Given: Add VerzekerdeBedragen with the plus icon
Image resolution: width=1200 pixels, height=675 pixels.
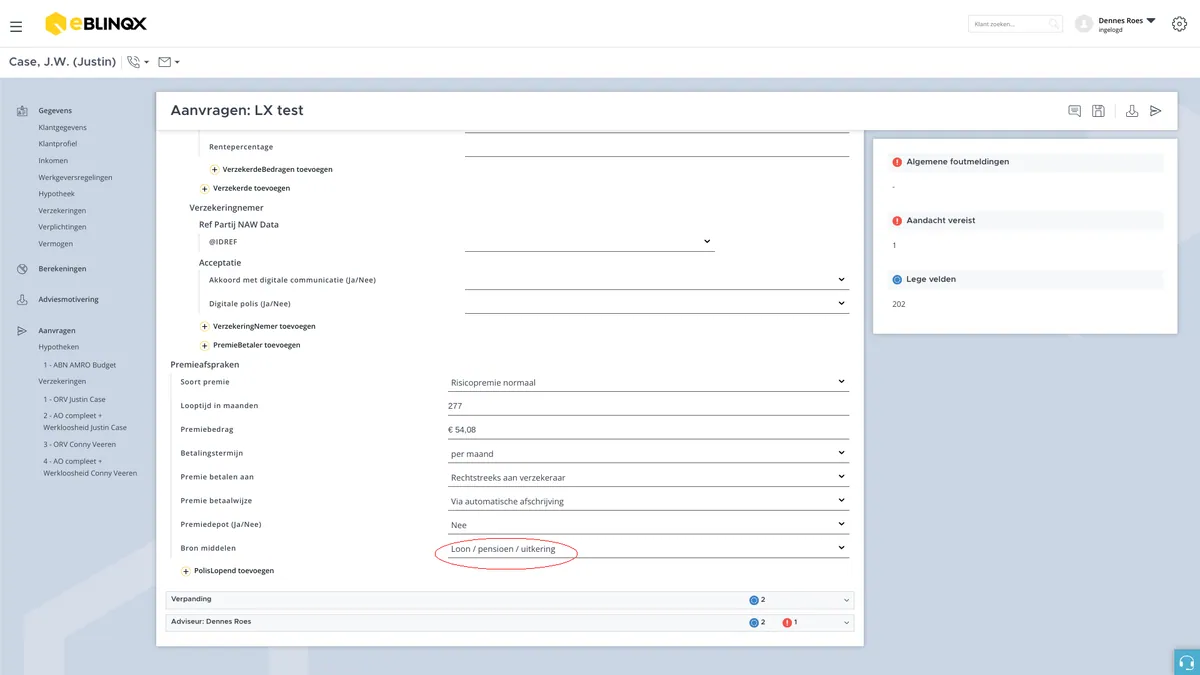Looking at the screenshot, I should 214,170.
